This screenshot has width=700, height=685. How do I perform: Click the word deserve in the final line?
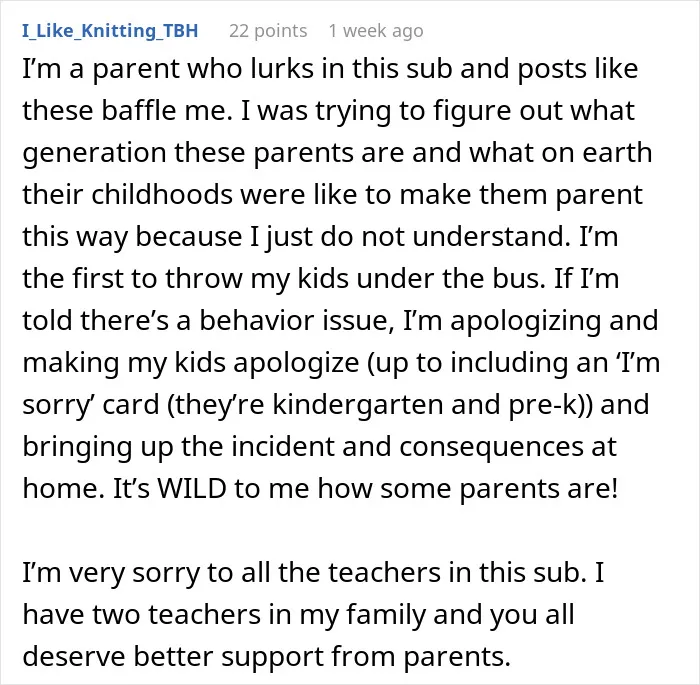click(74, 656)
